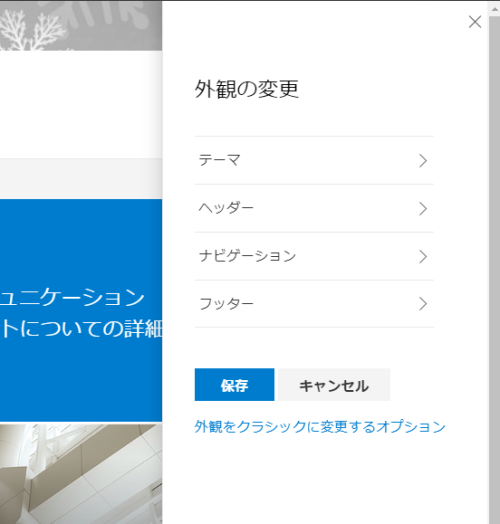500x524 pixels.
Task: Click the snowflake banner image
Action: point(81,25)
